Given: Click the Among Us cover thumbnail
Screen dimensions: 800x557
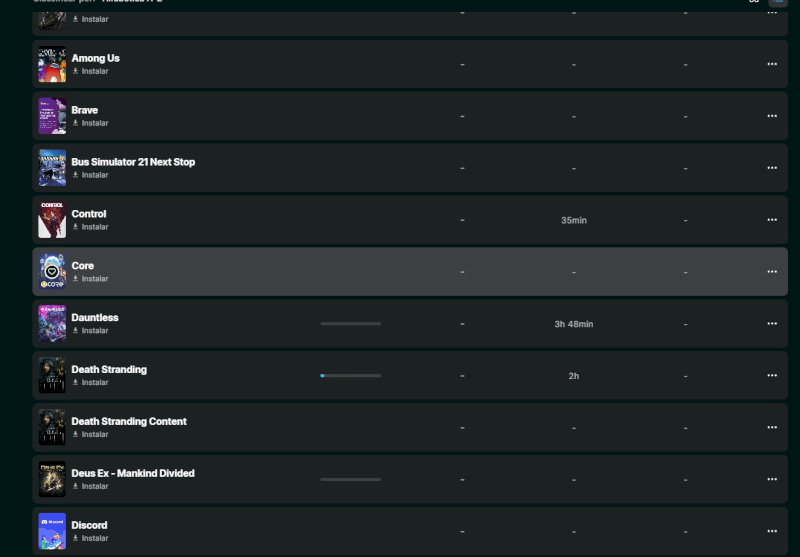Looking at the screenshot, I should pos(52,64).
